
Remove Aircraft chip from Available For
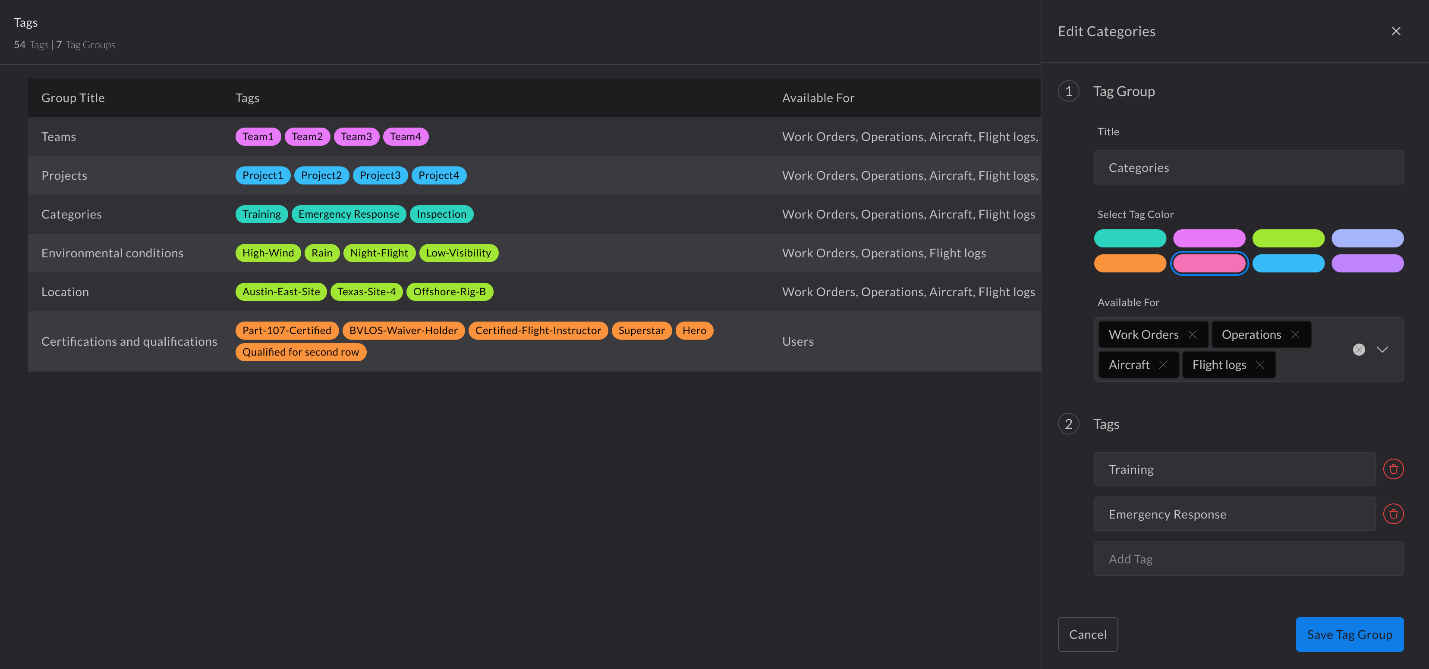pyautogui.click(x=1163, y=365)
